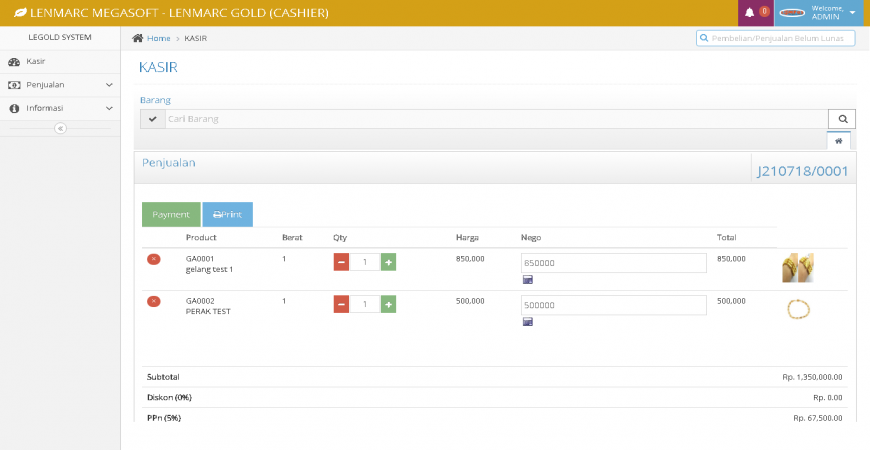The height and width of the screenshot is (450, 870).
Task: Toggle the checkmark button beside Cari Barang
Action: coord(152,119)
